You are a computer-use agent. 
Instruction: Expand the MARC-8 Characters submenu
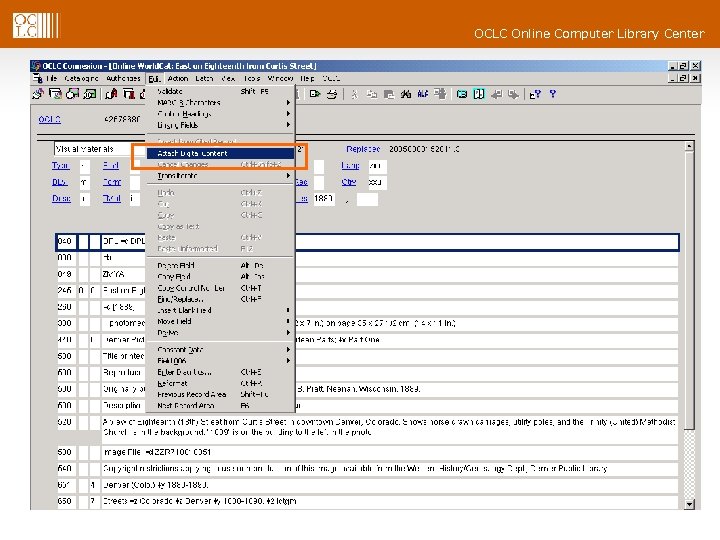189,102
